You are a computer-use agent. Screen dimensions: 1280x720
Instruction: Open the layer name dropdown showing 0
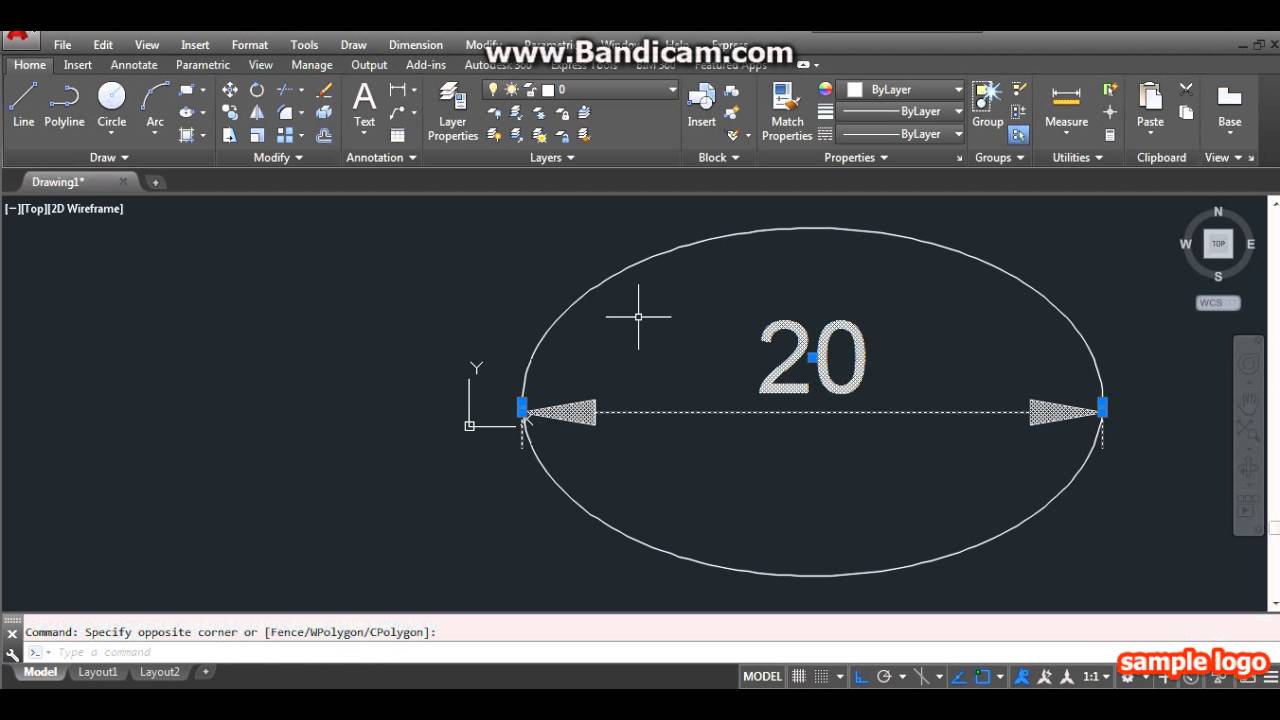tap(581, 90)
